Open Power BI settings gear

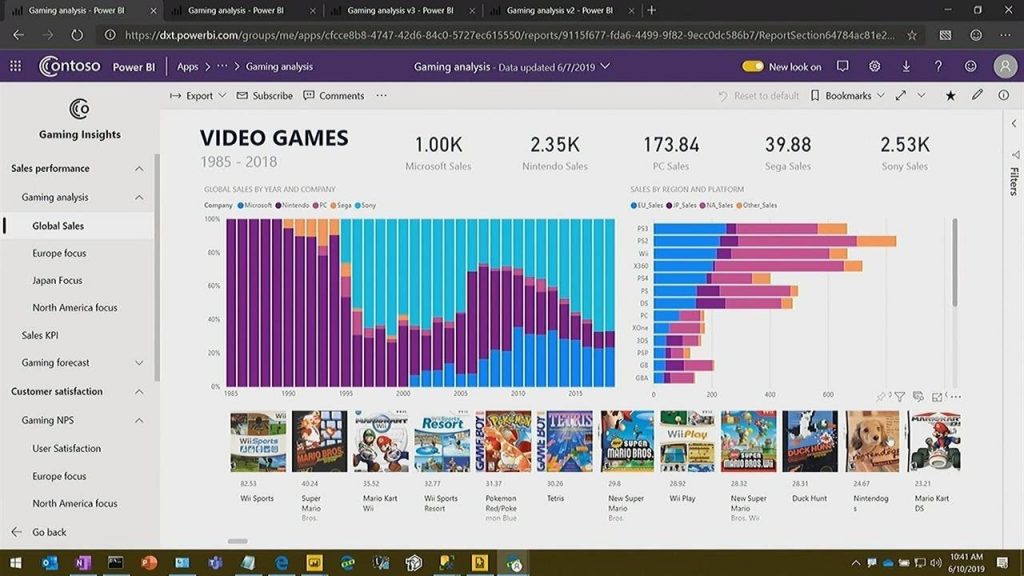click(x=873, y=66)
